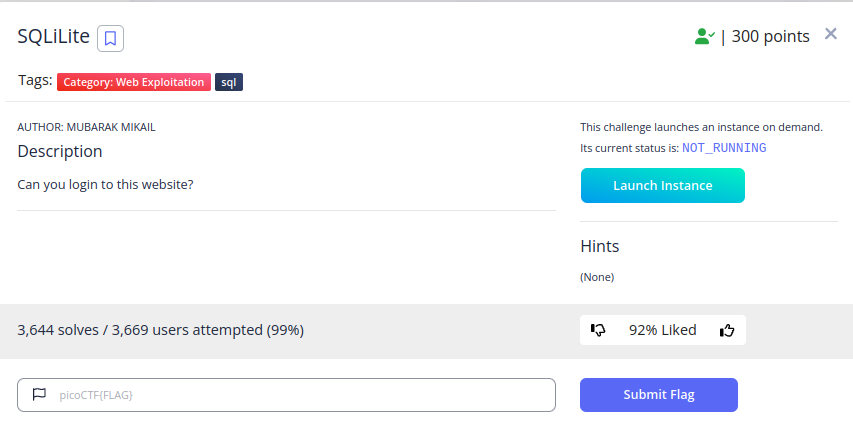
Task: Click author name Mubarak Mikail
Action: 111,127
